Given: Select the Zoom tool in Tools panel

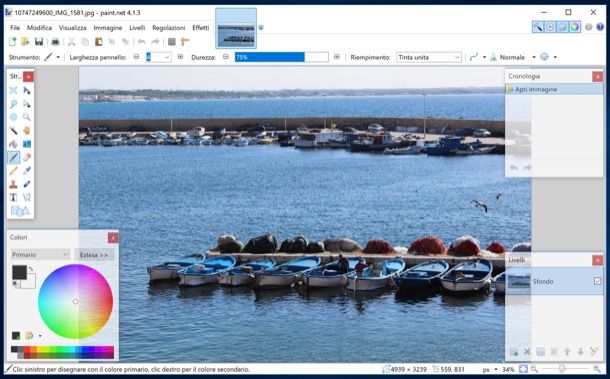Looking at the screenshot, I should (x=26, y=117).
